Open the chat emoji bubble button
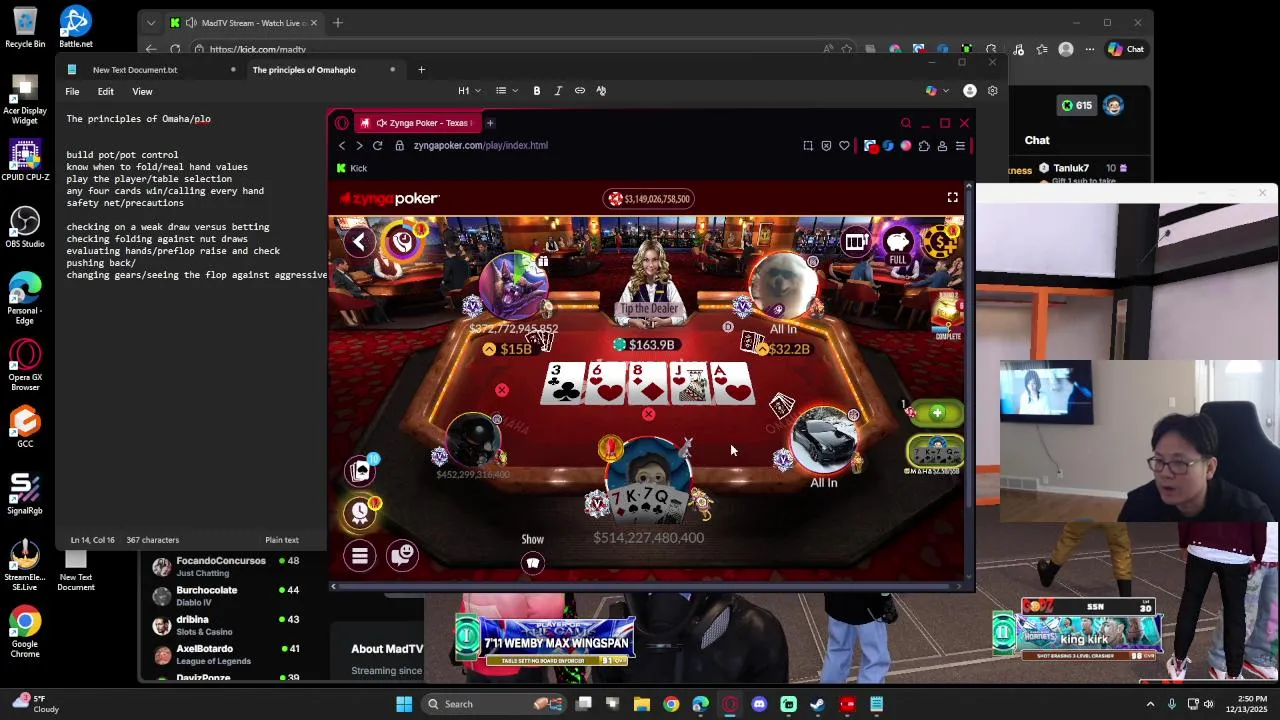The image size is (1280, 720). (x=403, y=555)
